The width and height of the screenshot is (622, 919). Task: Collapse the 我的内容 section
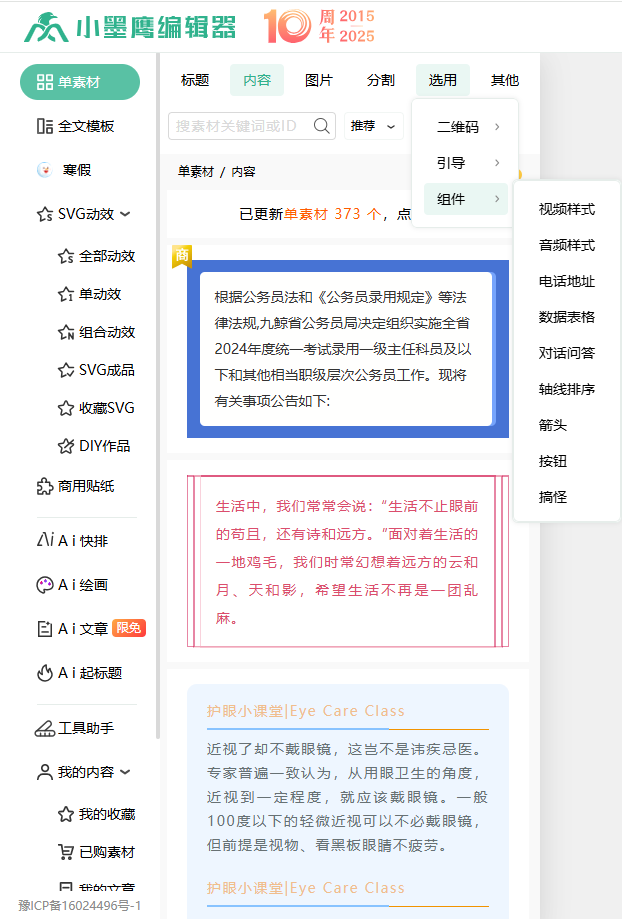(x=125, y=772)
